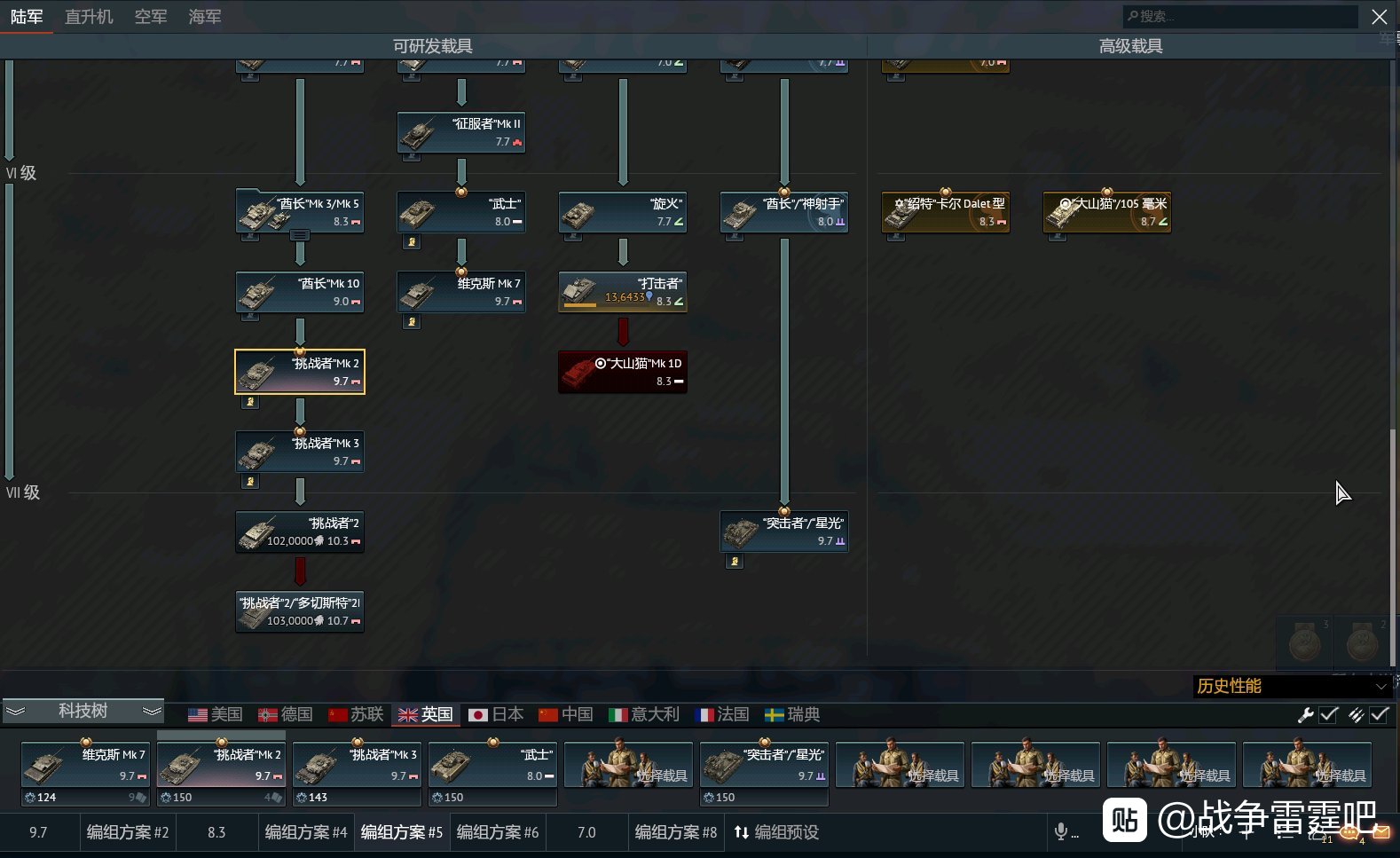This screenshot has height=858, width=1400.
Task: Open the 空军 tab
Action: point(151,17)
